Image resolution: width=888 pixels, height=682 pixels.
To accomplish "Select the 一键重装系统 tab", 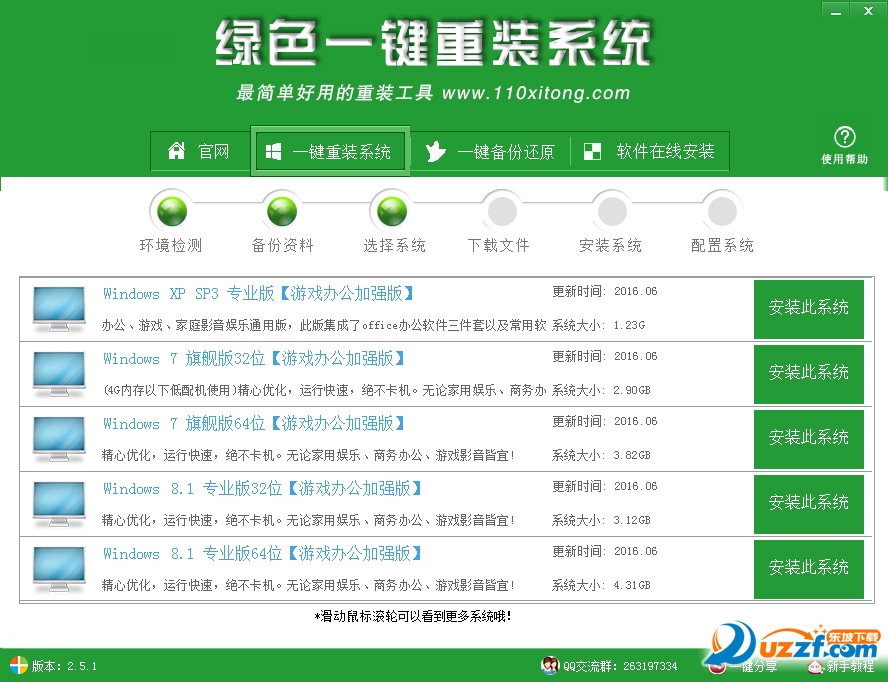I will tap(330, 151).
